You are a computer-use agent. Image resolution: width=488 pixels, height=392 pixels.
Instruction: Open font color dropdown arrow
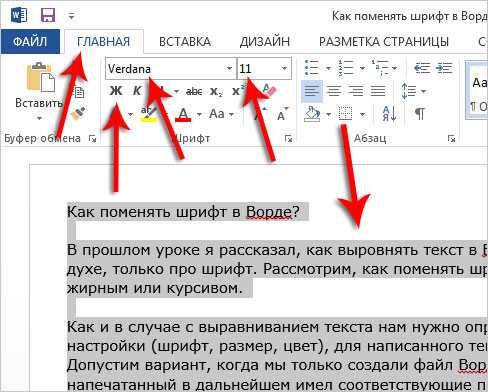tap(199, 115)
